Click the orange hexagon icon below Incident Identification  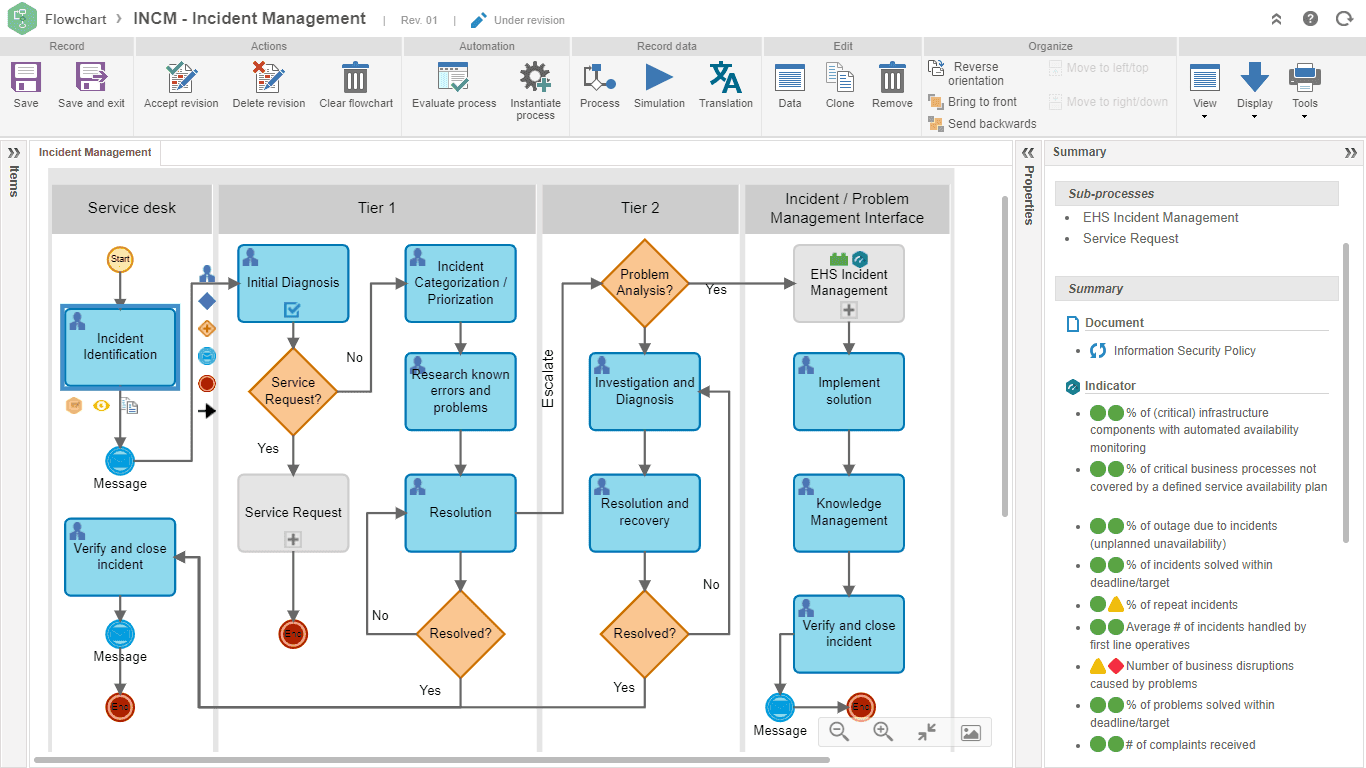coord(74,405)
